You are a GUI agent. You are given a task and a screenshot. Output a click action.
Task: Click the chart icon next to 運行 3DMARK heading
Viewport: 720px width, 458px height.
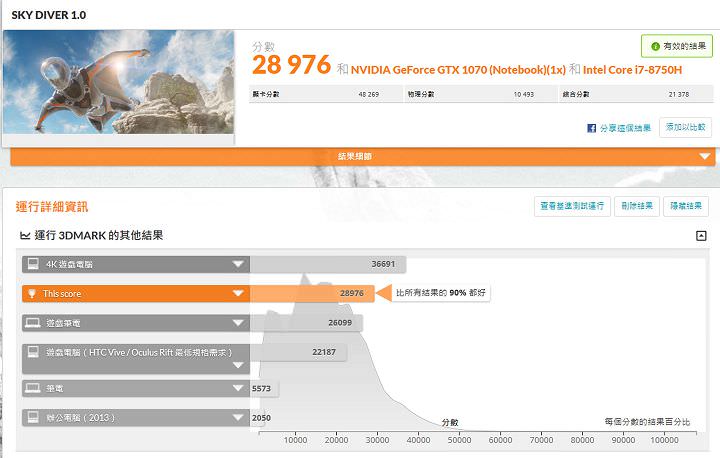pyautogui.click(x=25, y=236)
